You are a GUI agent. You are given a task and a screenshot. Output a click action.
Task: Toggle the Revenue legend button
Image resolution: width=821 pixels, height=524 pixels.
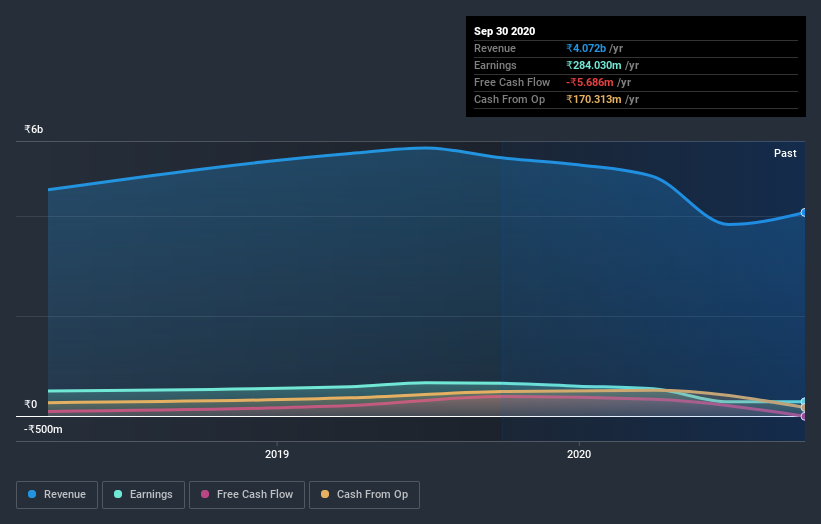[57, 495]
